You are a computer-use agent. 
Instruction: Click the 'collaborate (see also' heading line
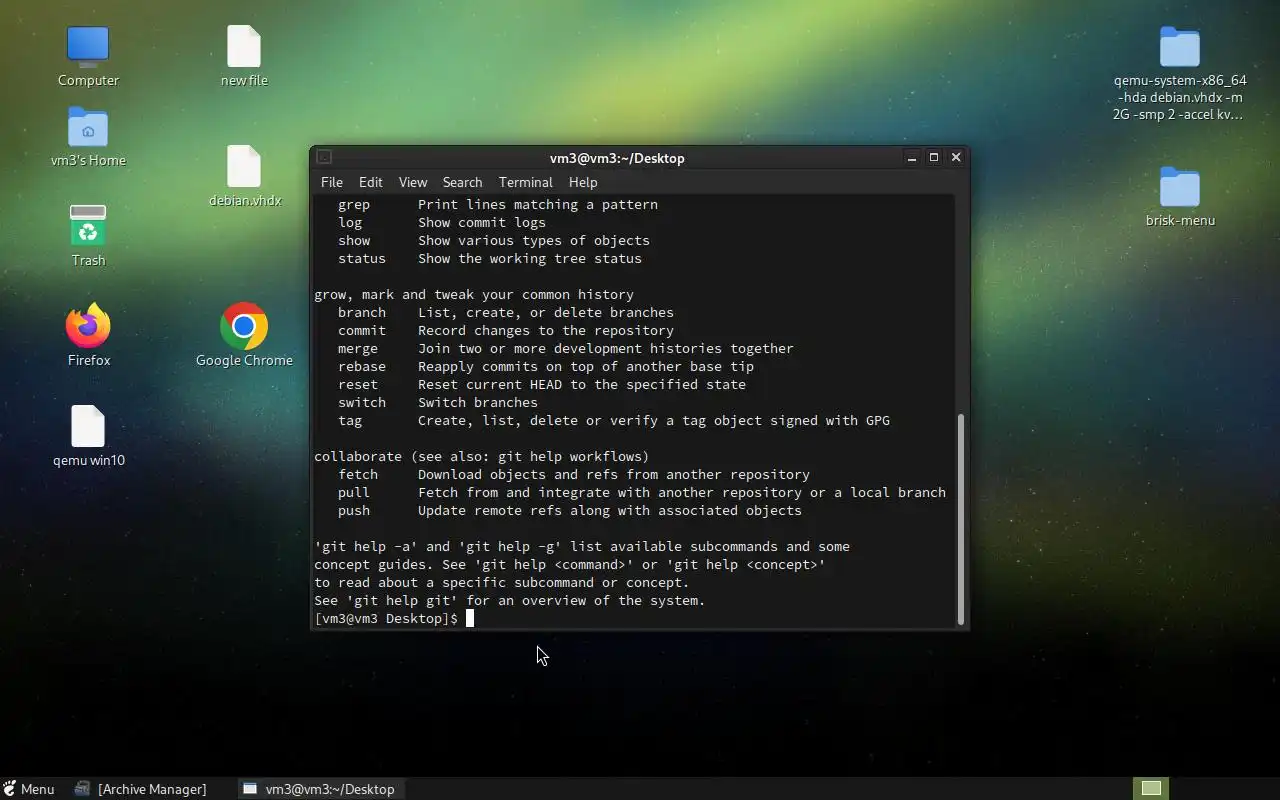[482, 457]
